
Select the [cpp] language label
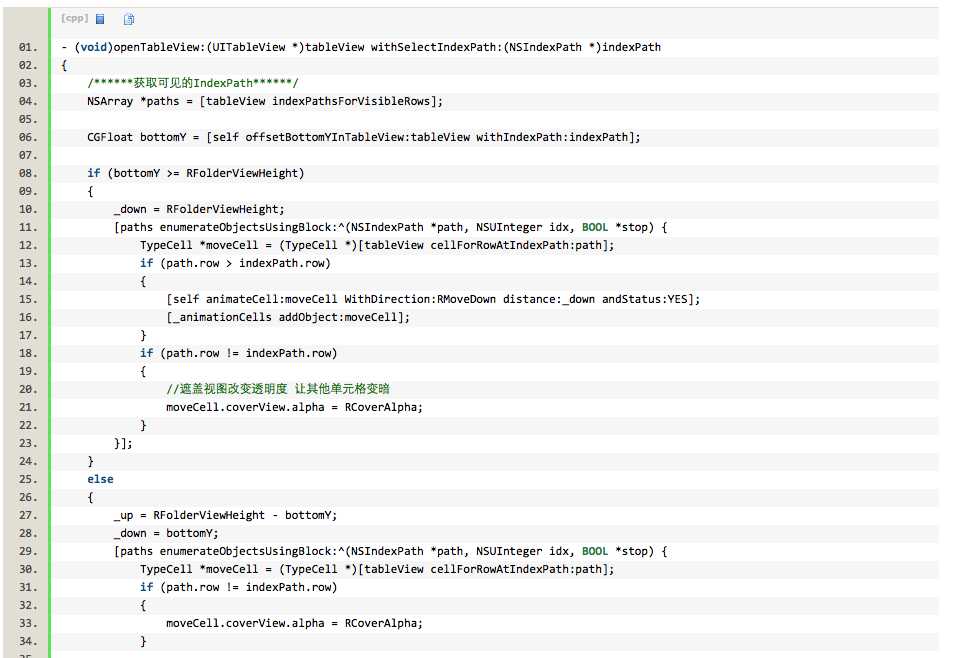tap(75, 19)
